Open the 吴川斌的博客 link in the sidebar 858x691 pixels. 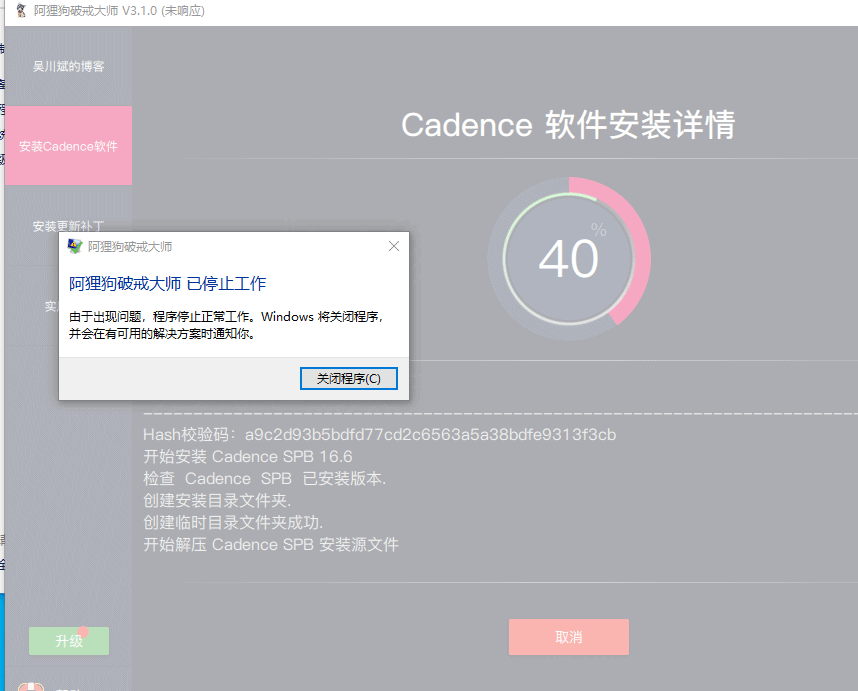68,66
